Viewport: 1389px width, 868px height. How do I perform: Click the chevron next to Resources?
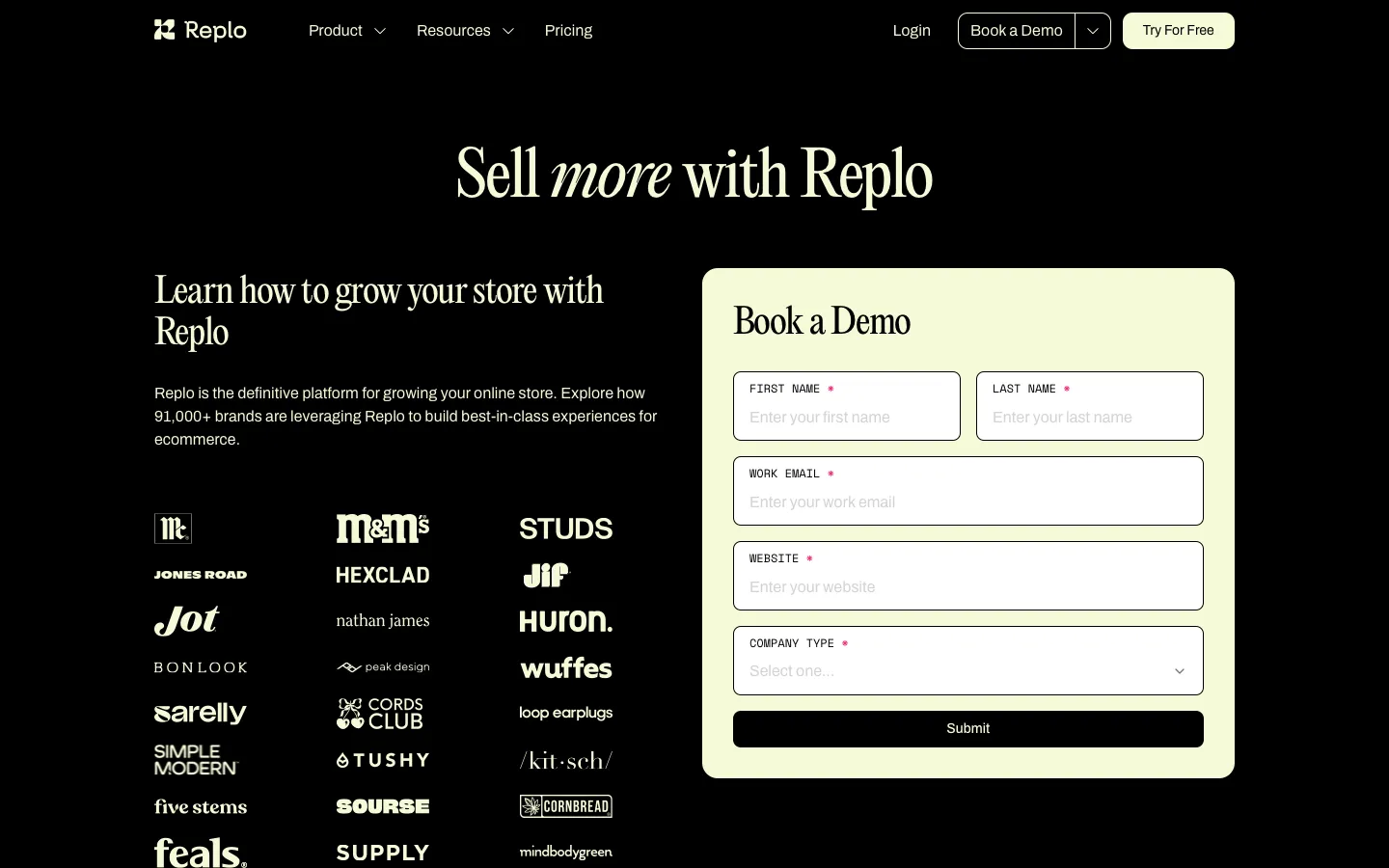coord(508,31)
